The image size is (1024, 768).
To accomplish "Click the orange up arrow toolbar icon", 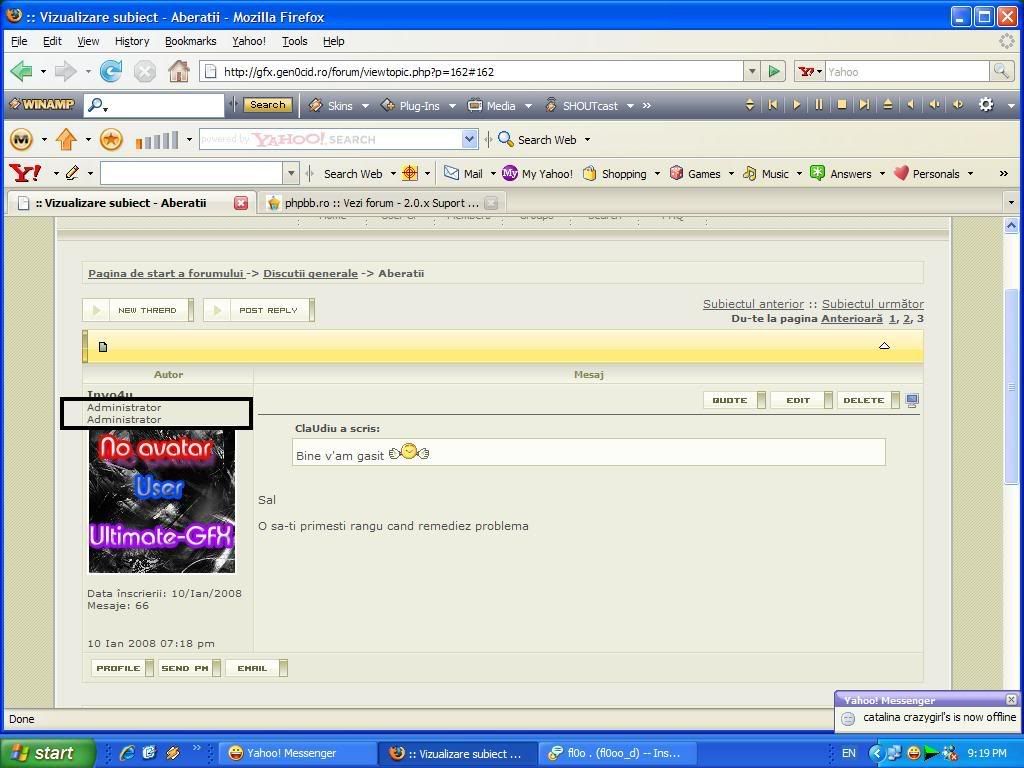I will click(67, 139).
